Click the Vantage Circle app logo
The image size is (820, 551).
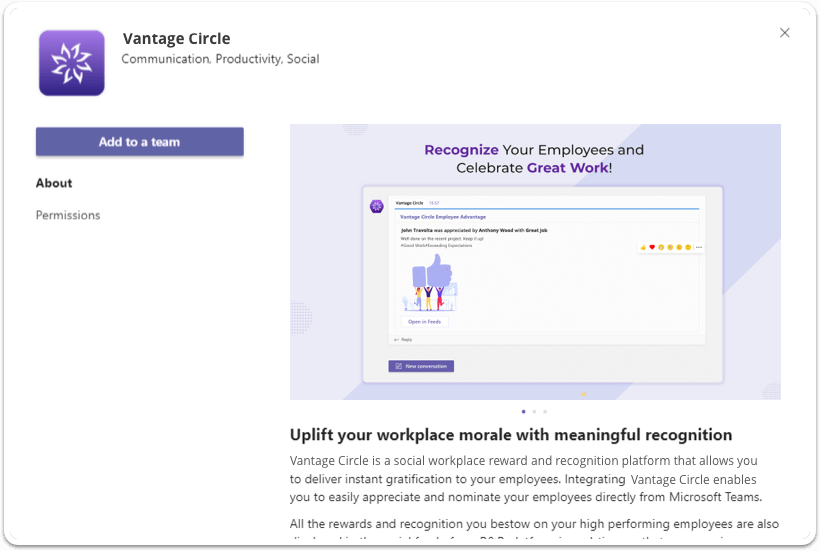[x=72, y=63]
